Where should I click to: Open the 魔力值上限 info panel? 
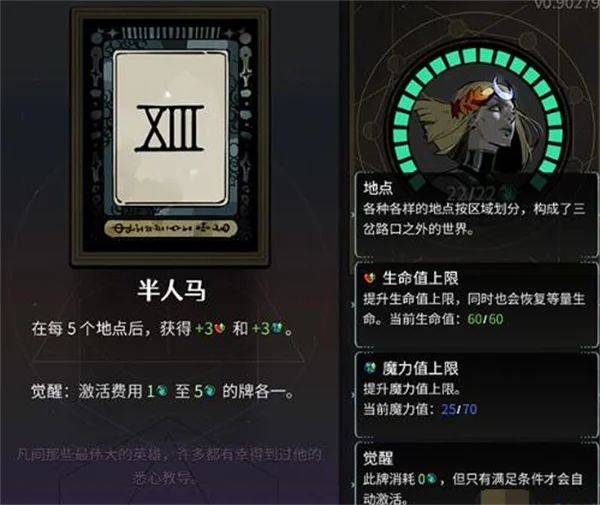tap(476, 395)
